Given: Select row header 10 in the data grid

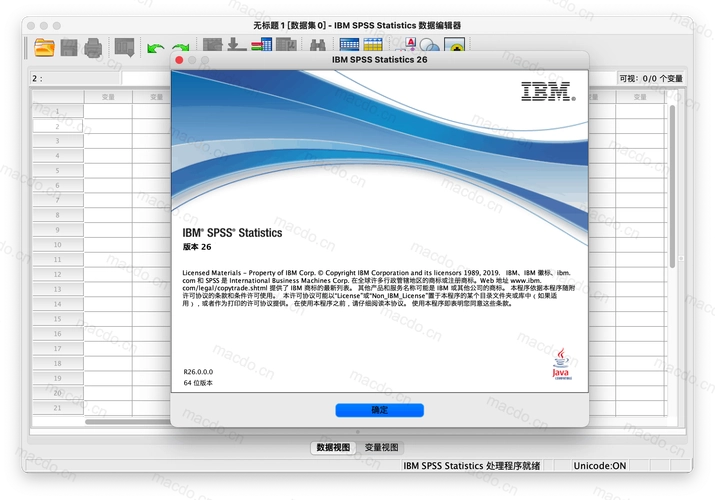Looking at the screenshot, I should (57, 245).
